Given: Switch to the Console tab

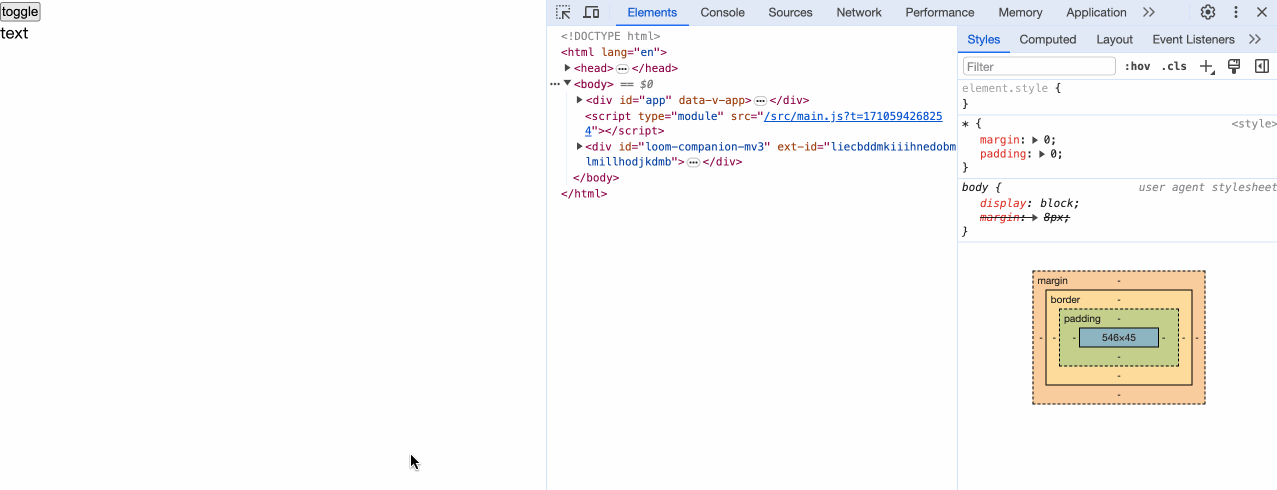Looking at the screenshot, I should coord(722,12).
